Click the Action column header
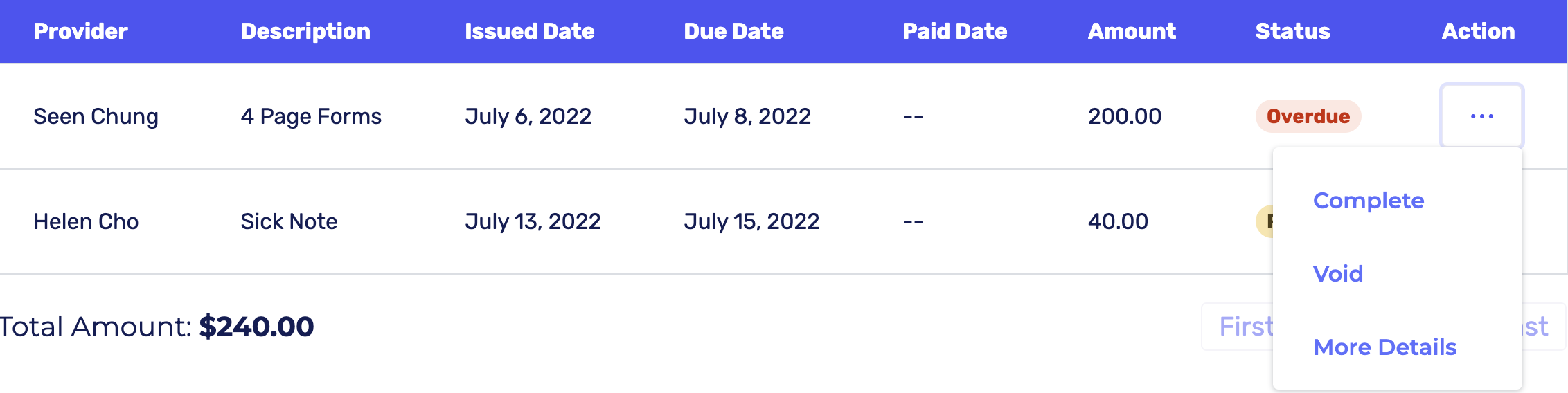Screen dimensions: 1568x393 pyautogui.click(x=1478, y=31)
